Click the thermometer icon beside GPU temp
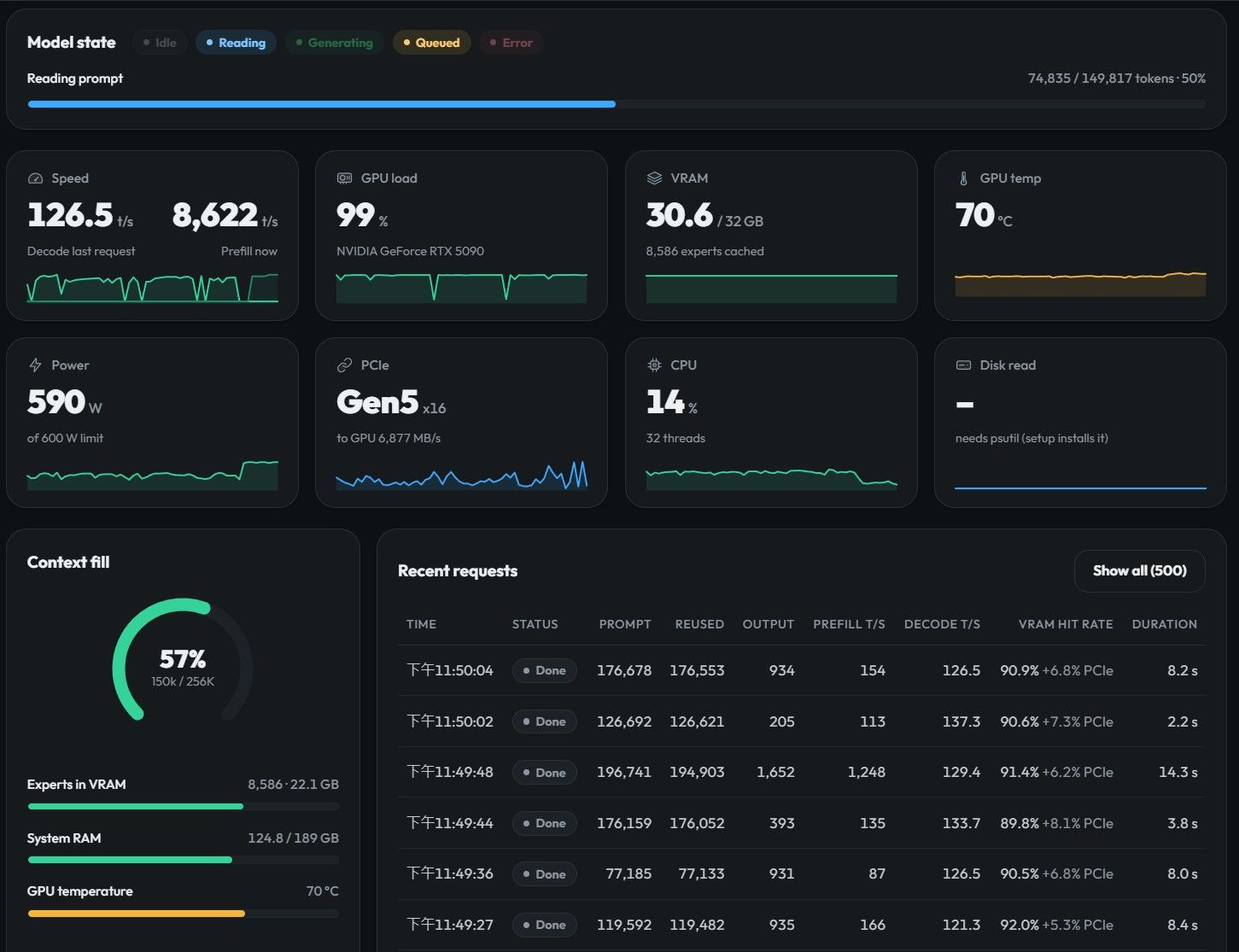 coord(963,178)
